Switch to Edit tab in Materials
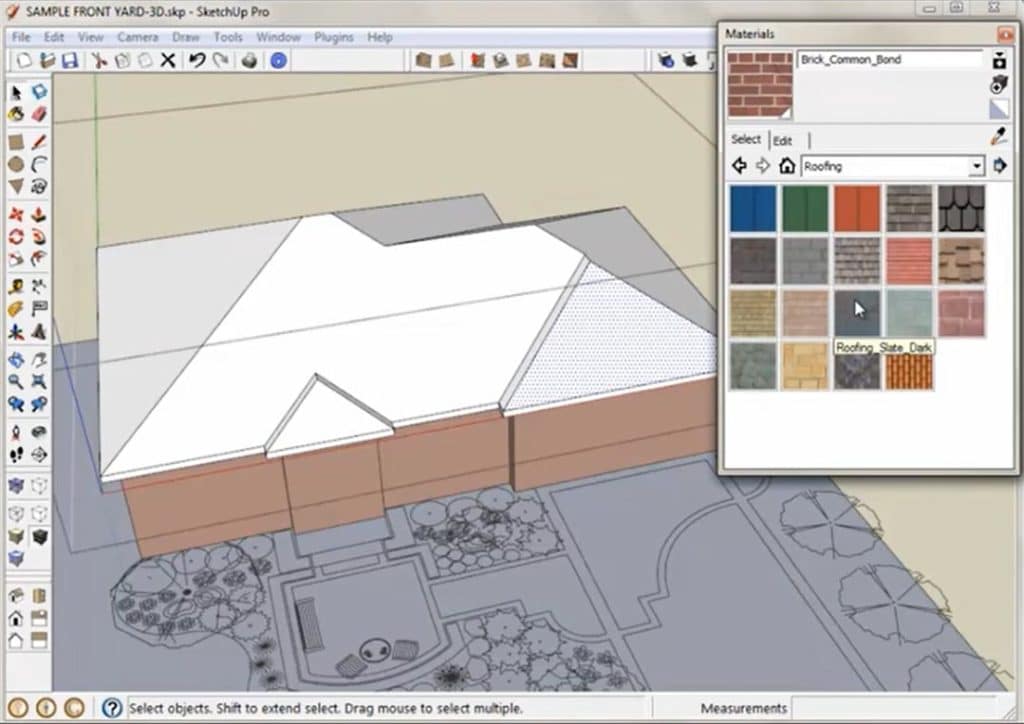 (782, 140)
